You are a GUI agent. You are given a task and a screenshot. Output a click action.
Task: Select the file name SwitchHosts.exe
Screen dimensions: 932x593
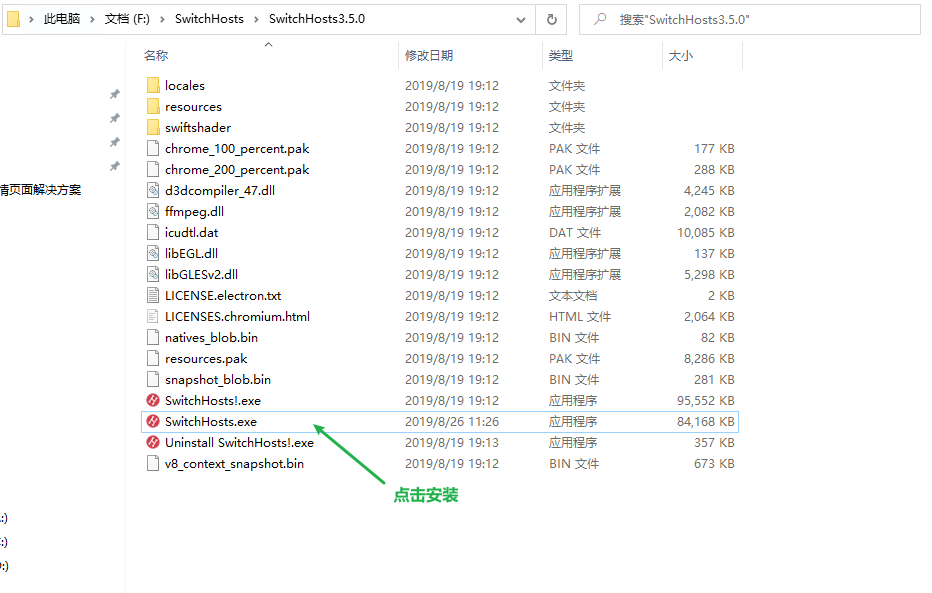[x=211, y=421]
